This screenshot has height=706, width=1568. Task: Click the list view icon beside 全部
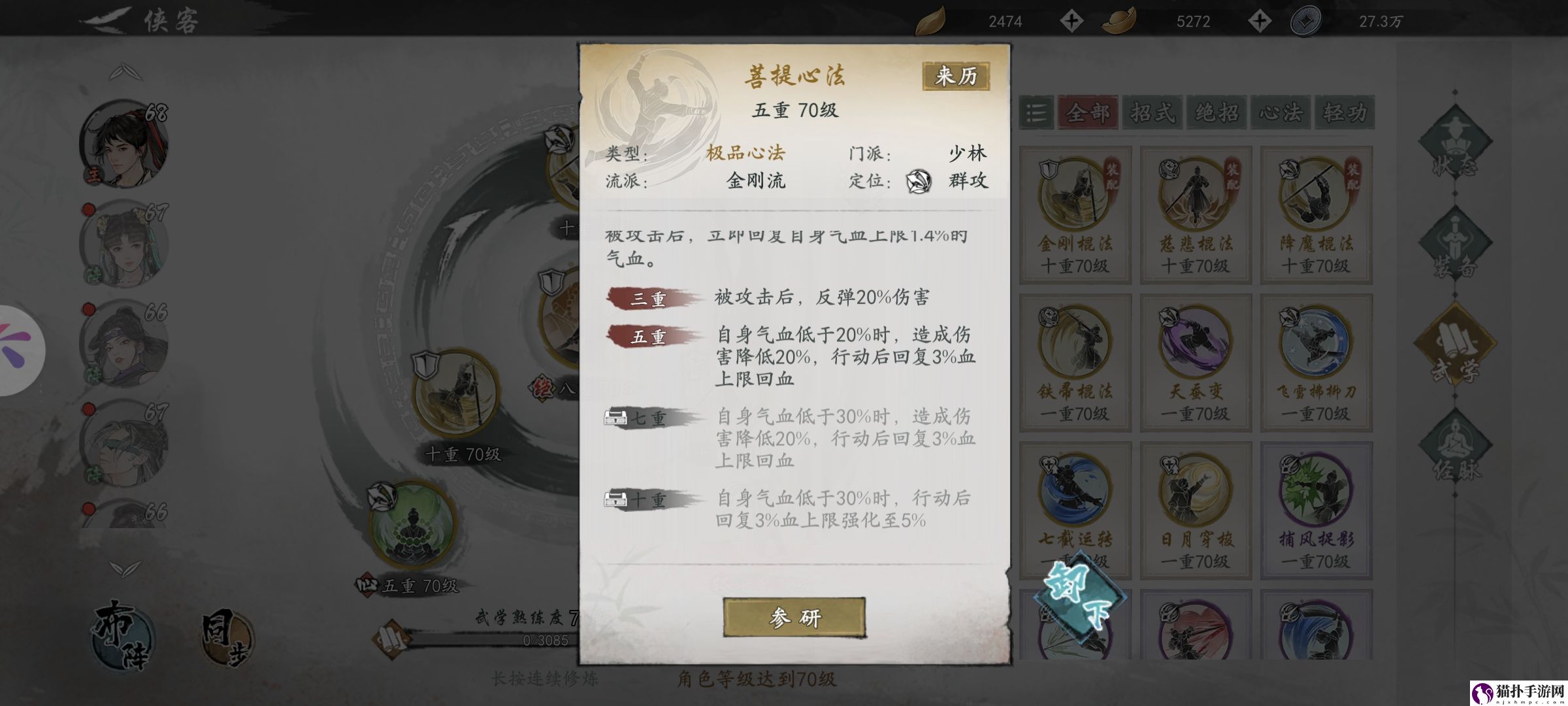tap(1036, 113)
